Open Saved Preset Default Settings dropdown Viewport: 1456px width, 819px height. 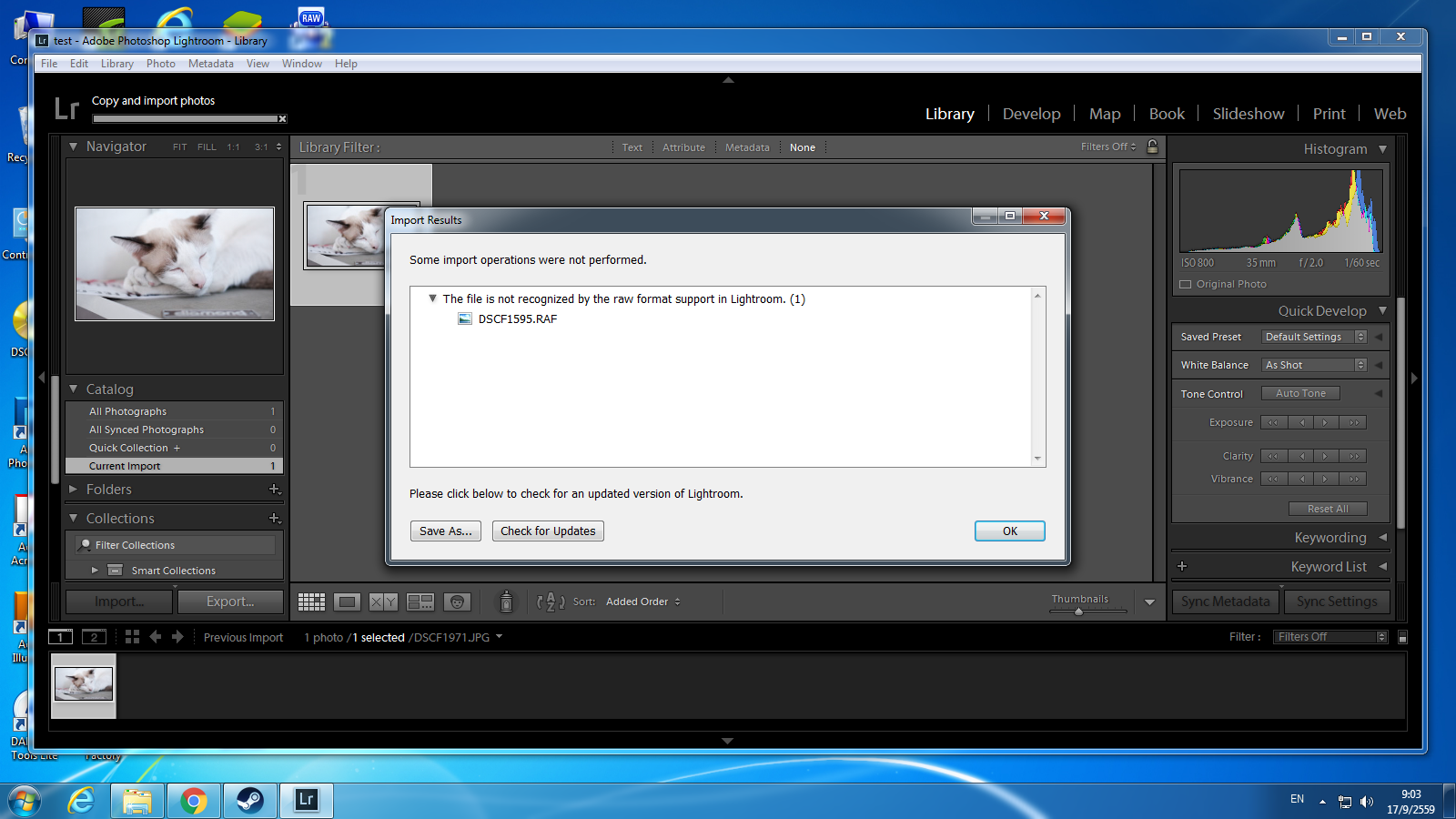coord(1315,337)
